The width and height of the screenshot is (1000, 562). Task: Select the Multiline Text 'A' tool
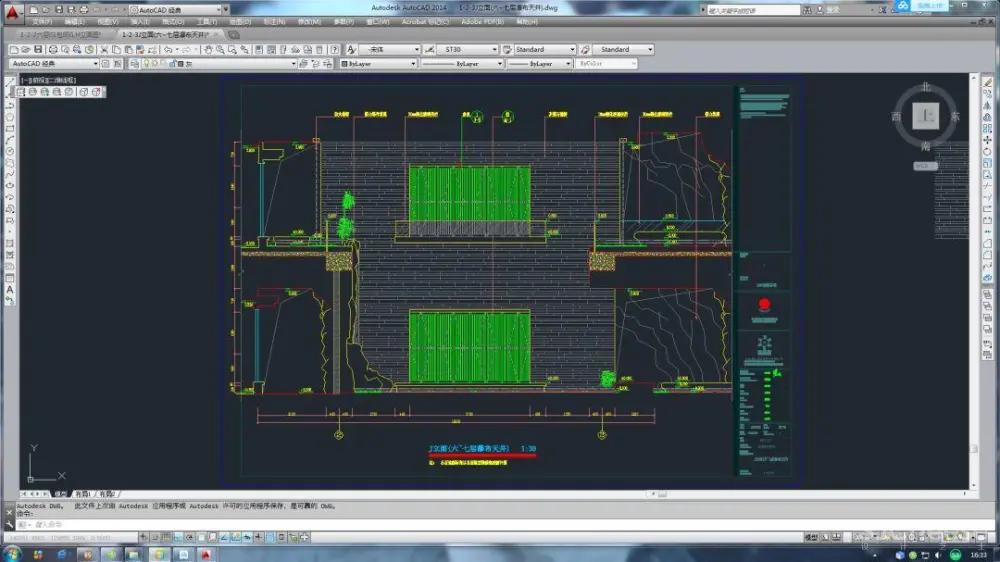coord(9,290)
